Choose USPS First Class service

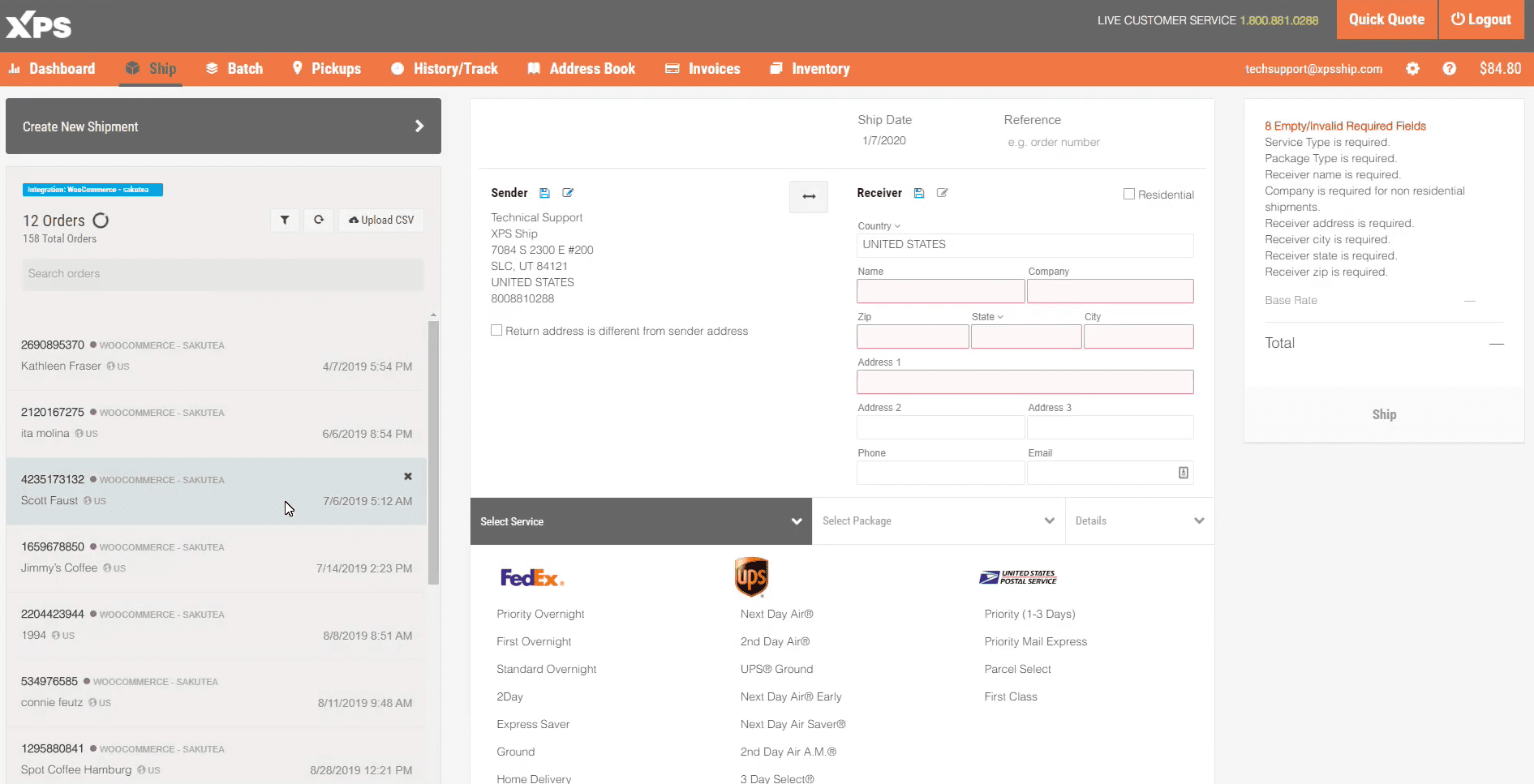tap(1011, 696)
